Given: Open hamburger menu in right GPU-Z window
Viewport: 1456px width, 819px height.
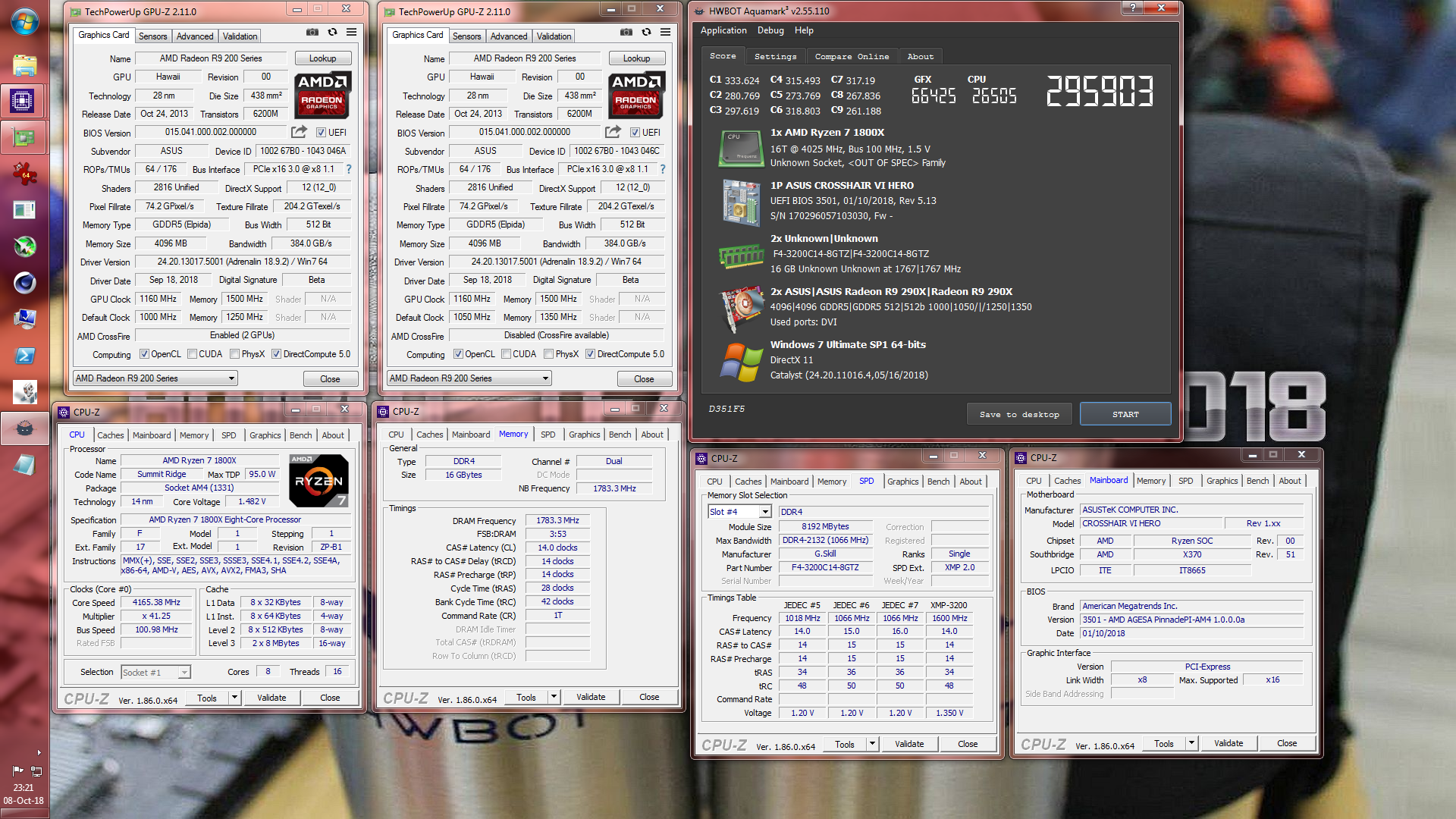Looking at the screenshot, I should click(666, 33).
